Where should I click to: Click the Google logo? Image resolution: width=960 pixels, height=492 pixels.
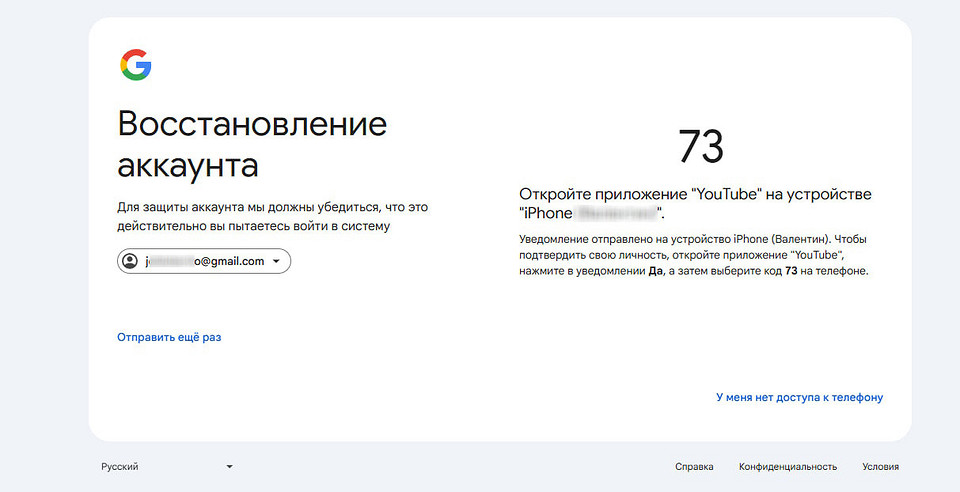(x=135, y=65)
